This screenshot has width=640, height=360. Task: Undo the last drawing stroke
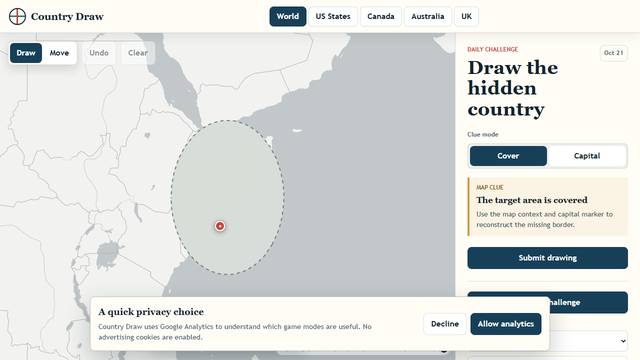(x=99, y=53)
